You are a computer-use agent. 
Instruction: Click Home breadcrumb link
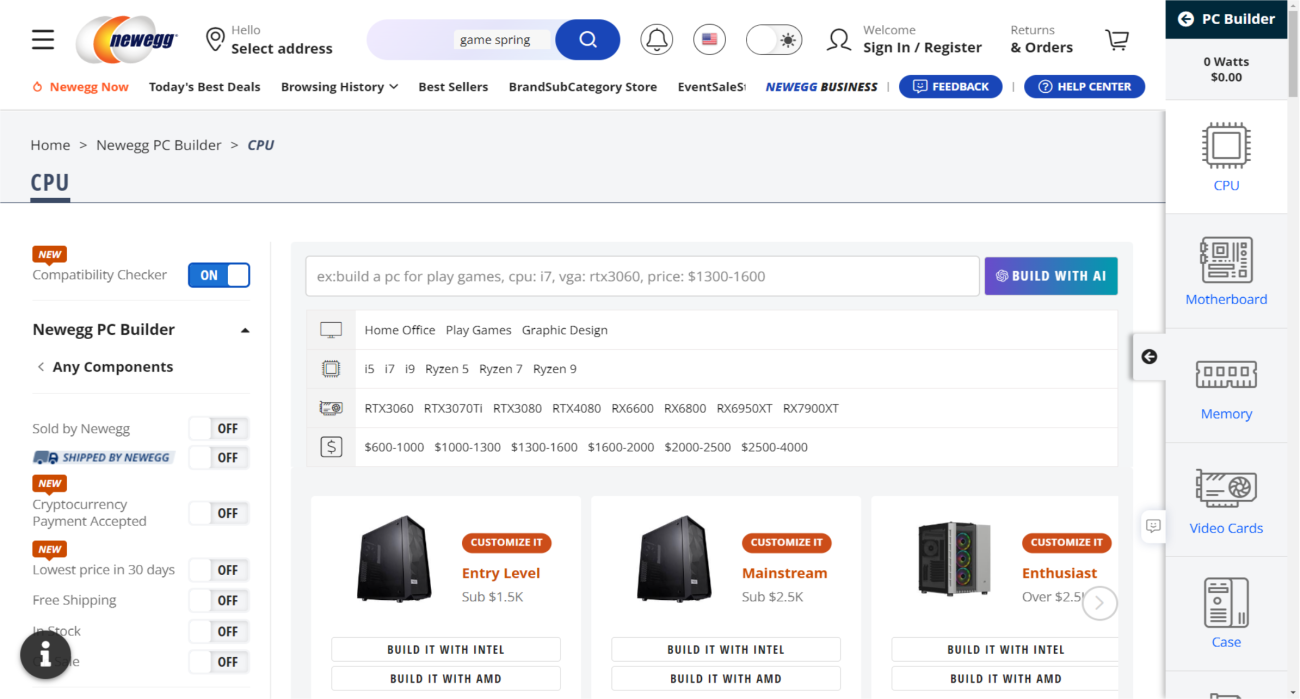click(50, 145)
